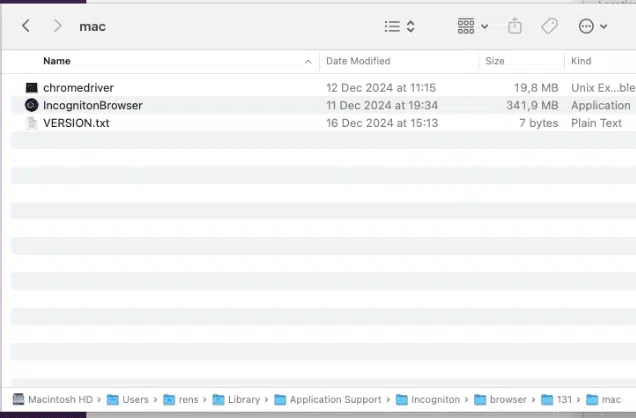This screenshot has height=418, width=636.
Task: Open the list view options switcher
Action: tap(399, 26)
